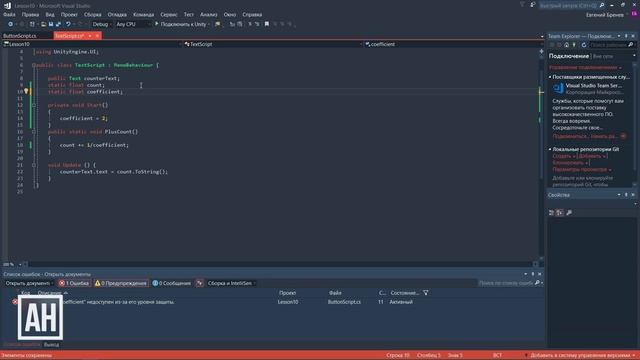Image resolution: width=640 pixels, height=360 pixels.
Task: Click the navigate backward toolbar icon
Action: pyautogui.click(x=10, y=24)
